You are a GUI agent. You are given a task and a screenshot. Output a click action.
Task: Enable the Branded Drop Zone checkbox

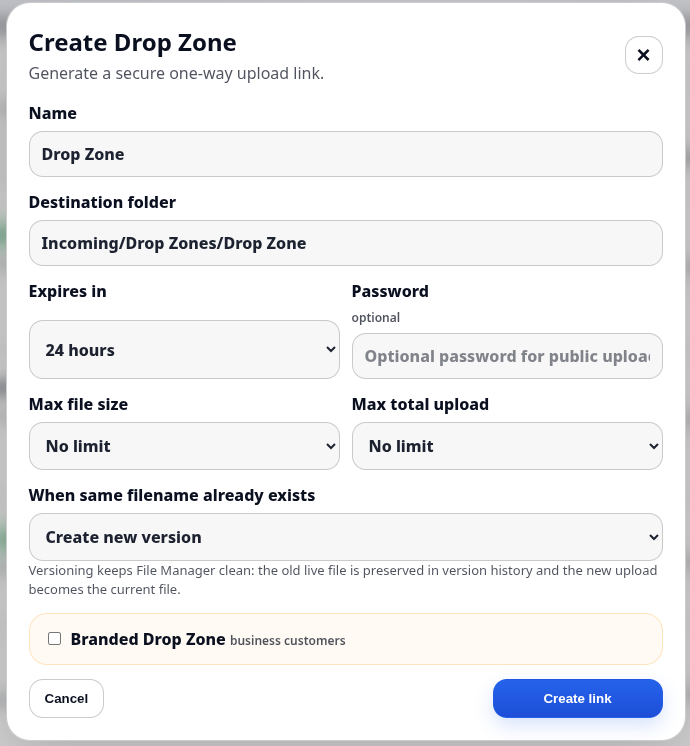click(x=55, y=638)
